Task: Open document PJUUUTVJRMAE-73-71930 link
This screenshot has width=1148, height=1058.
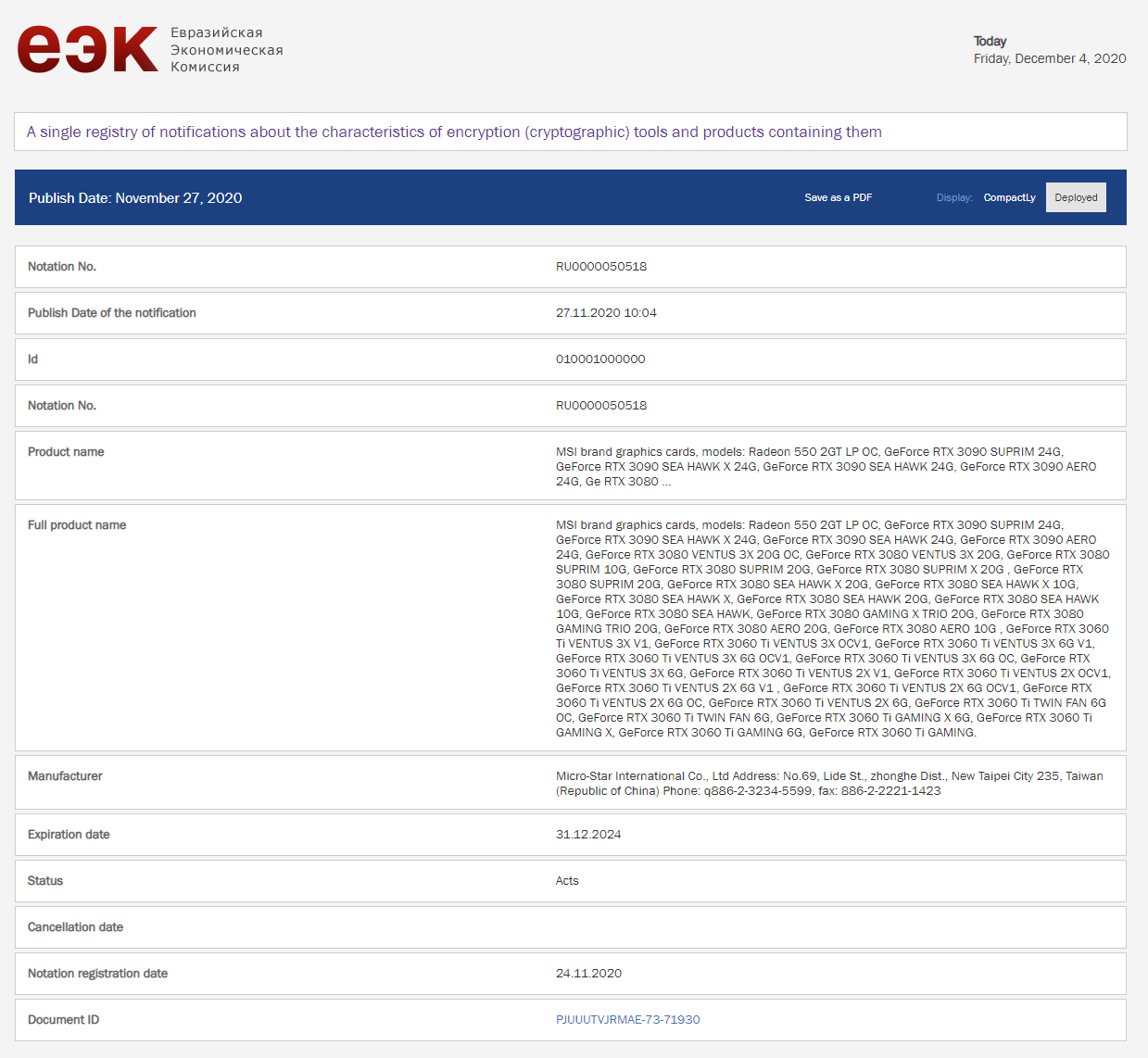Action: click(x=628, y=1020)
